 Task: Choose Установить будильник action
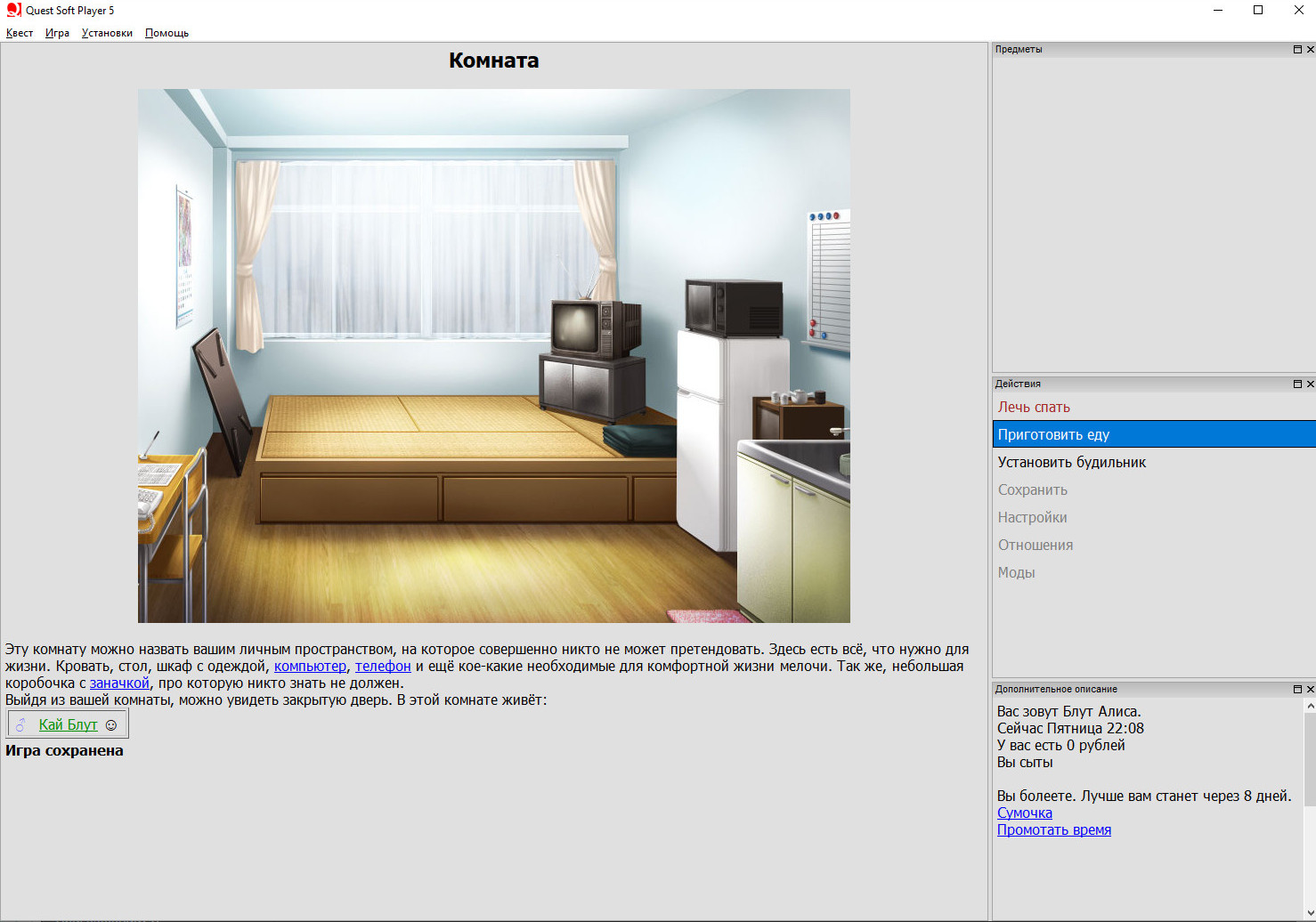1154,462
